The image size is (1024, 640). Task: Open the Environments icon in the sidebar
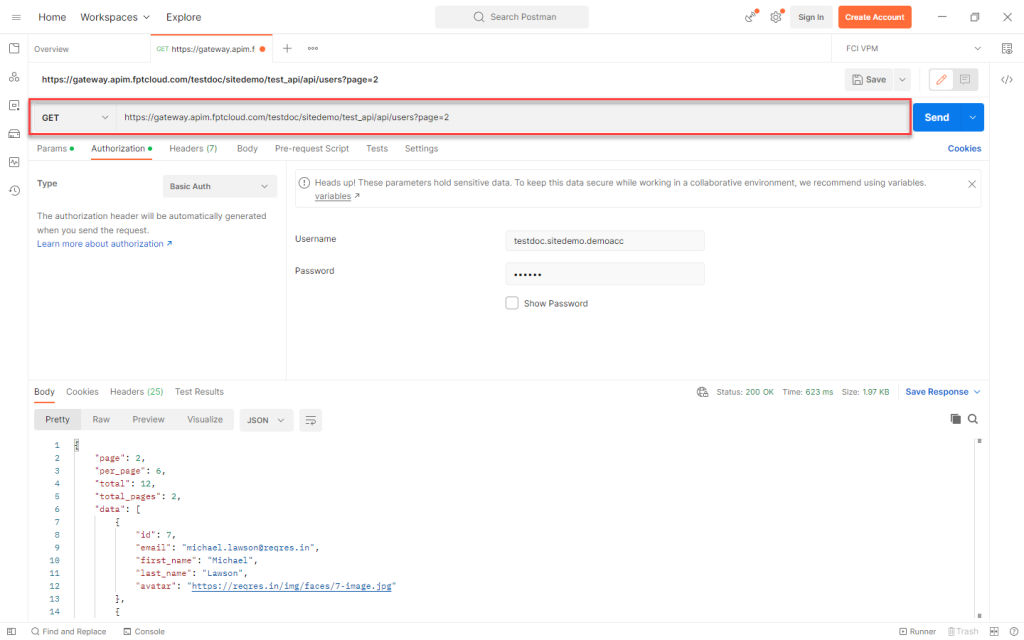12,105
